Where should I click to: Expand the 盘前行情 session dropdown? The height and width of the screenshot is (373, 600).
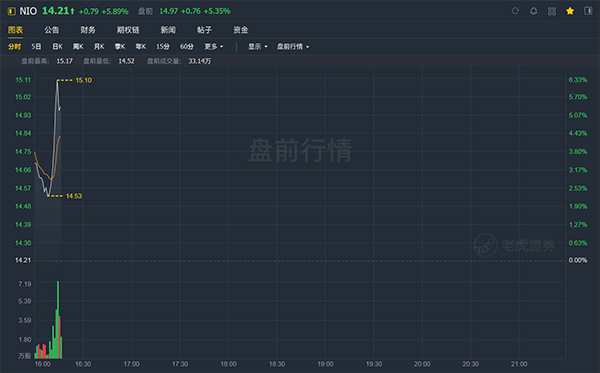point(293,47)
